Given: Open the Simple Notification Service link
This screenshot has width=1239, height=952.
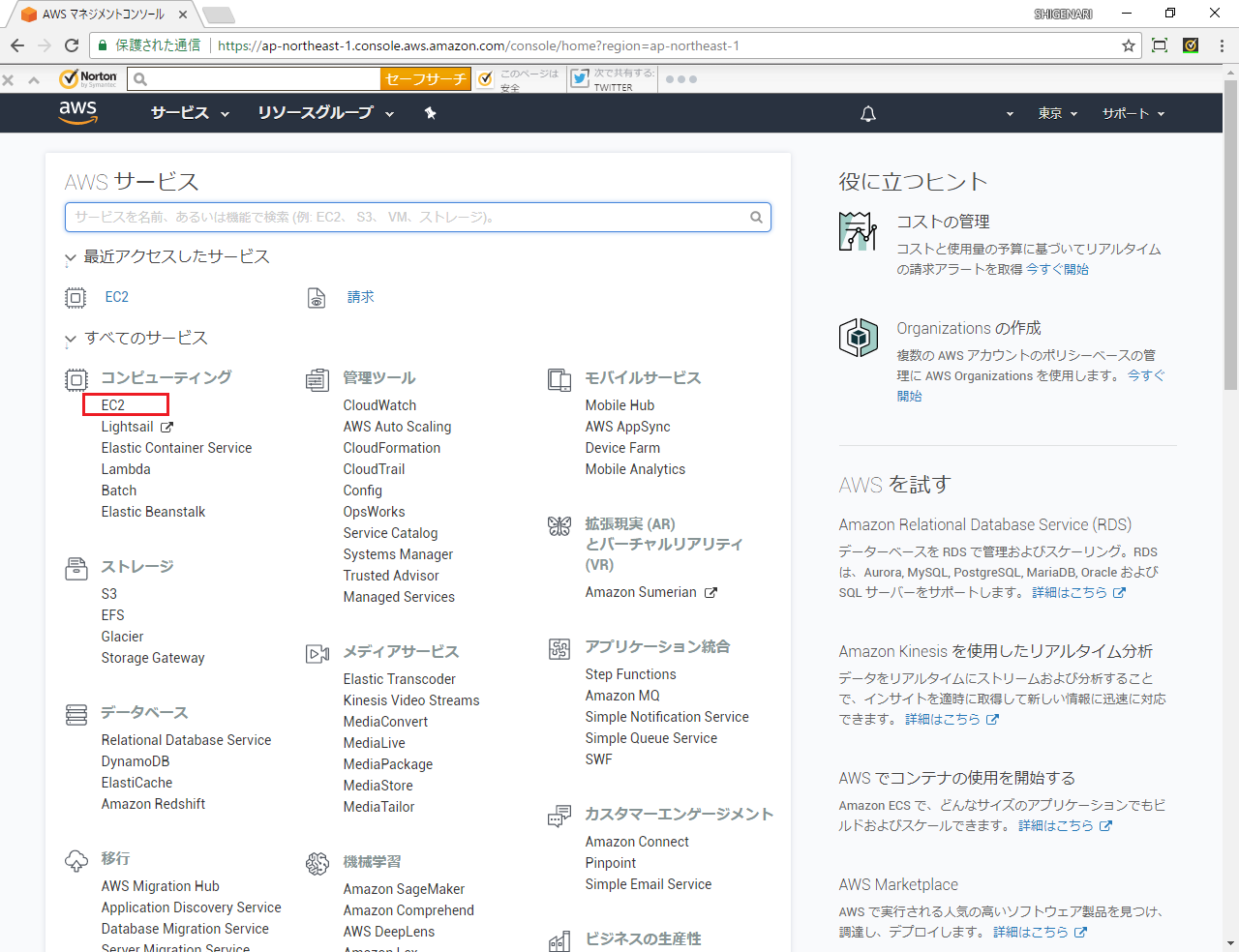Looking at the screenshot, I should 667,717.
